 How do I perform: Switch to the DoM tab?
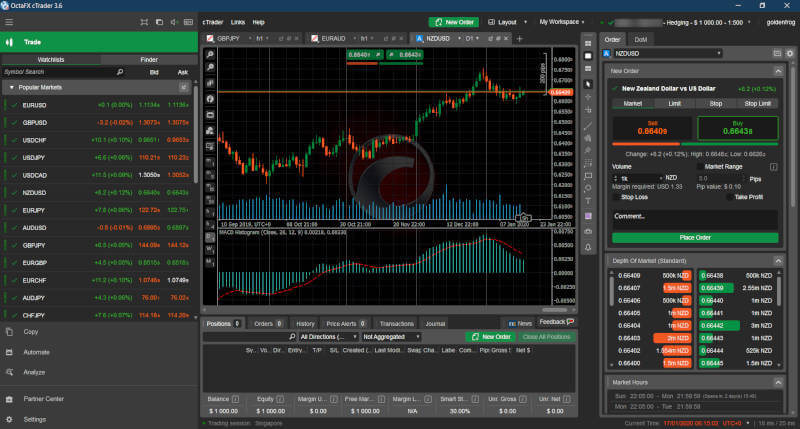click(640, 39)
